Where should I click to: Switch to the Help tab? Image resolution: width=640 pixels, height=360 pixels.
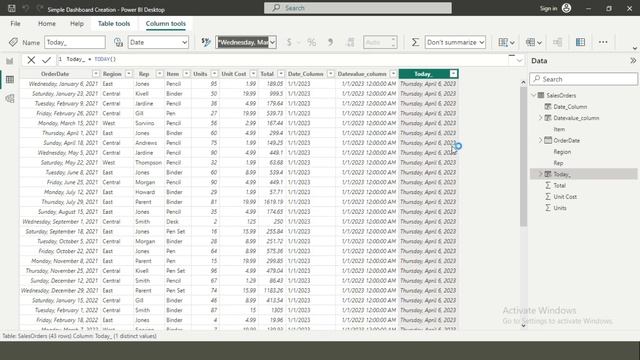[77, 24]
